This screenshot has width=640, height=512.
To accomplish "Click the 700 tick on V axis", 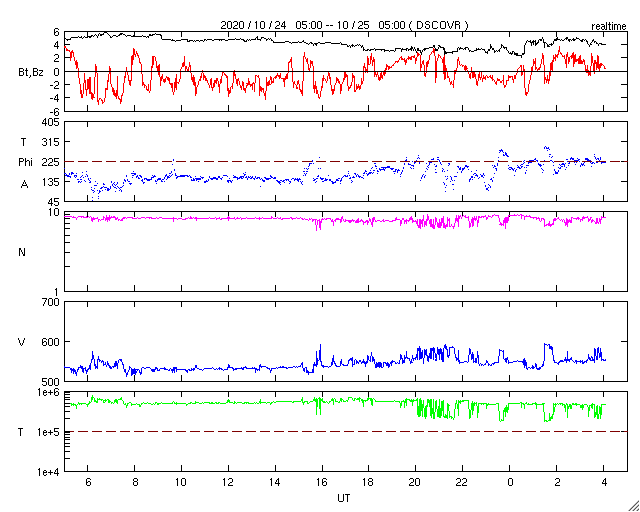I will click(51, 302).
